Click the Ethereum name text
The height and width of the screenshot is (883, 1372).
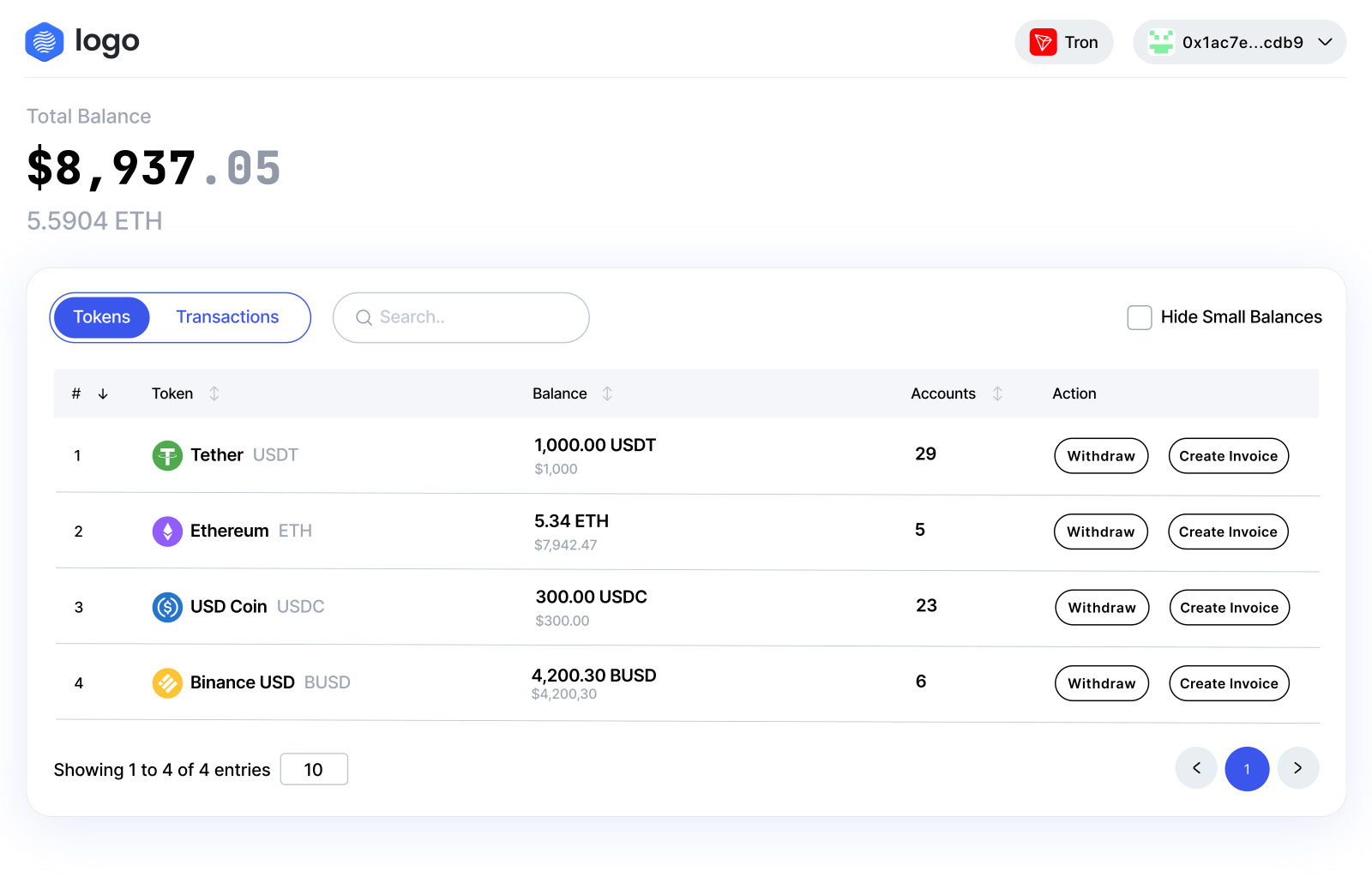(230, 532)
